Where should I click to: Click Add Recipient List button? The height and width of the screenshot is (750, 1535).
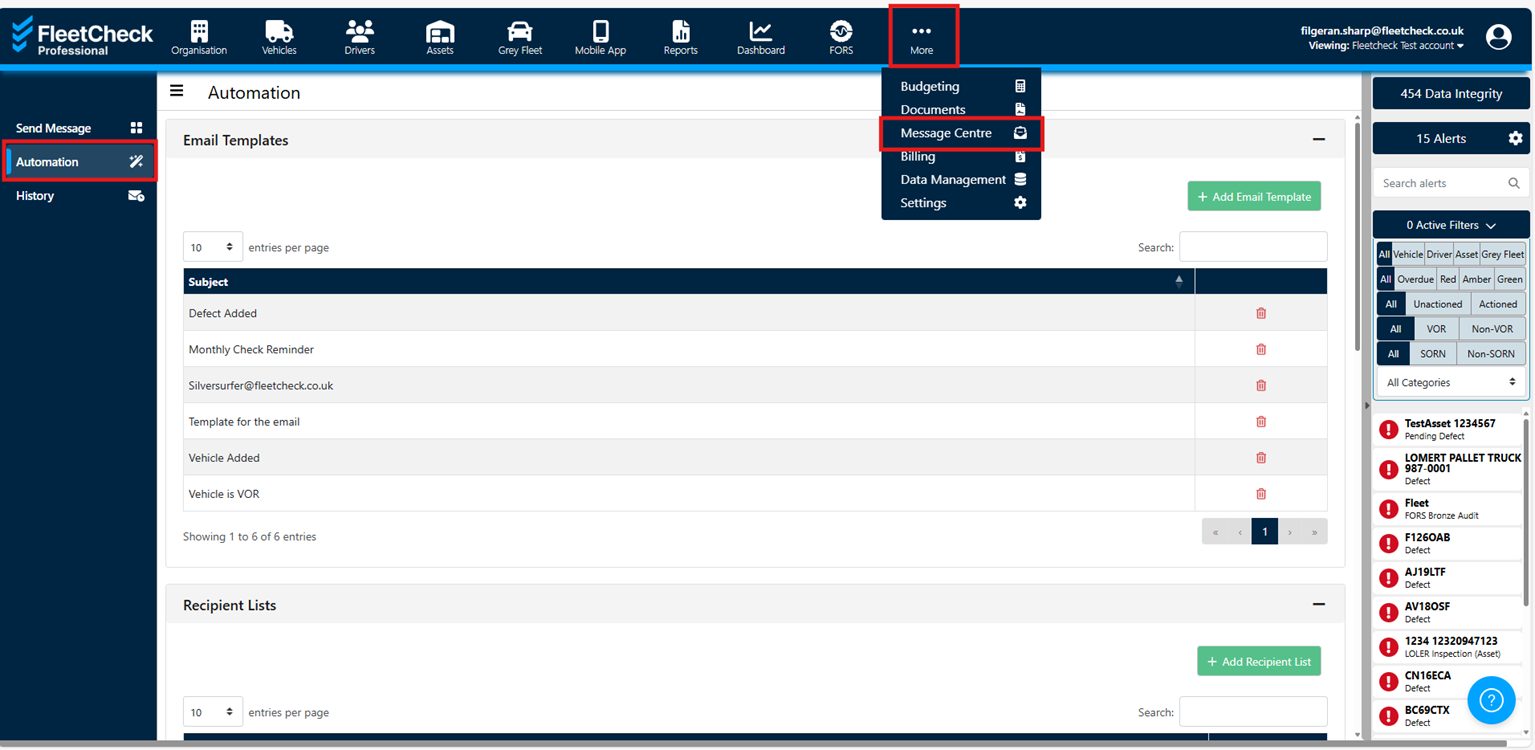pos(1258,661)
